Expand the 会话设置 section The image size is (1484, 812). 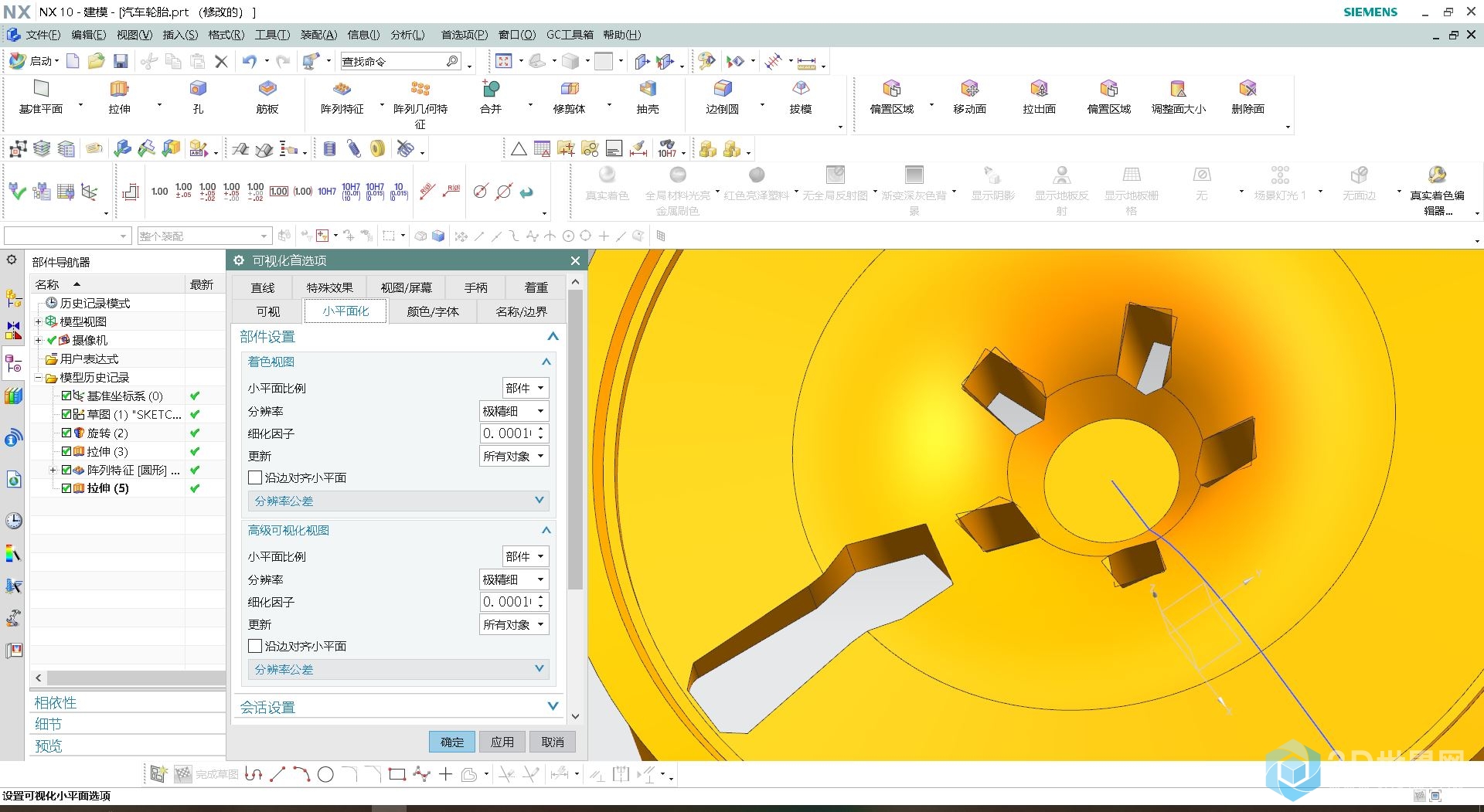click(x=398, y=707)
